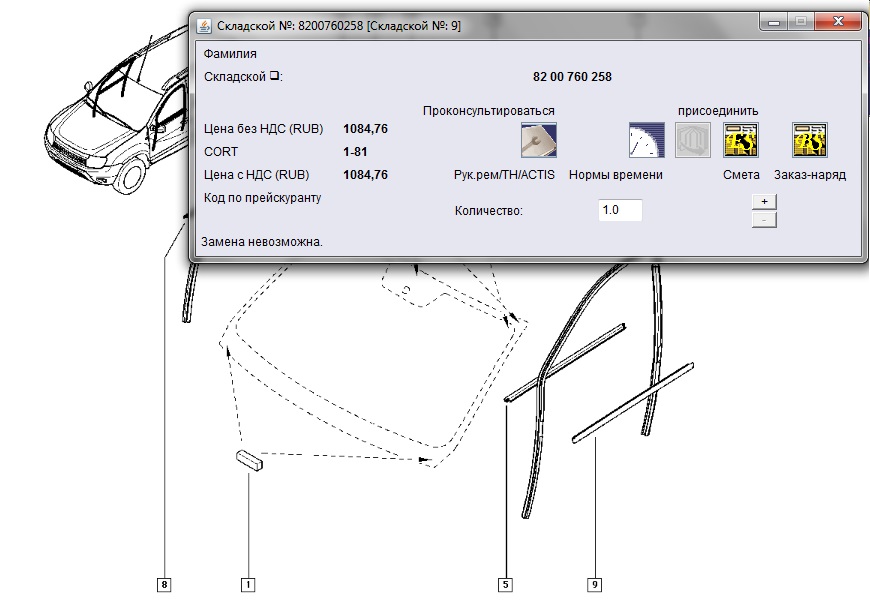Increase quantity with the plus button
Image resolution: width=870 pixels, height=600 pixels.
click(x=764, y=201)
